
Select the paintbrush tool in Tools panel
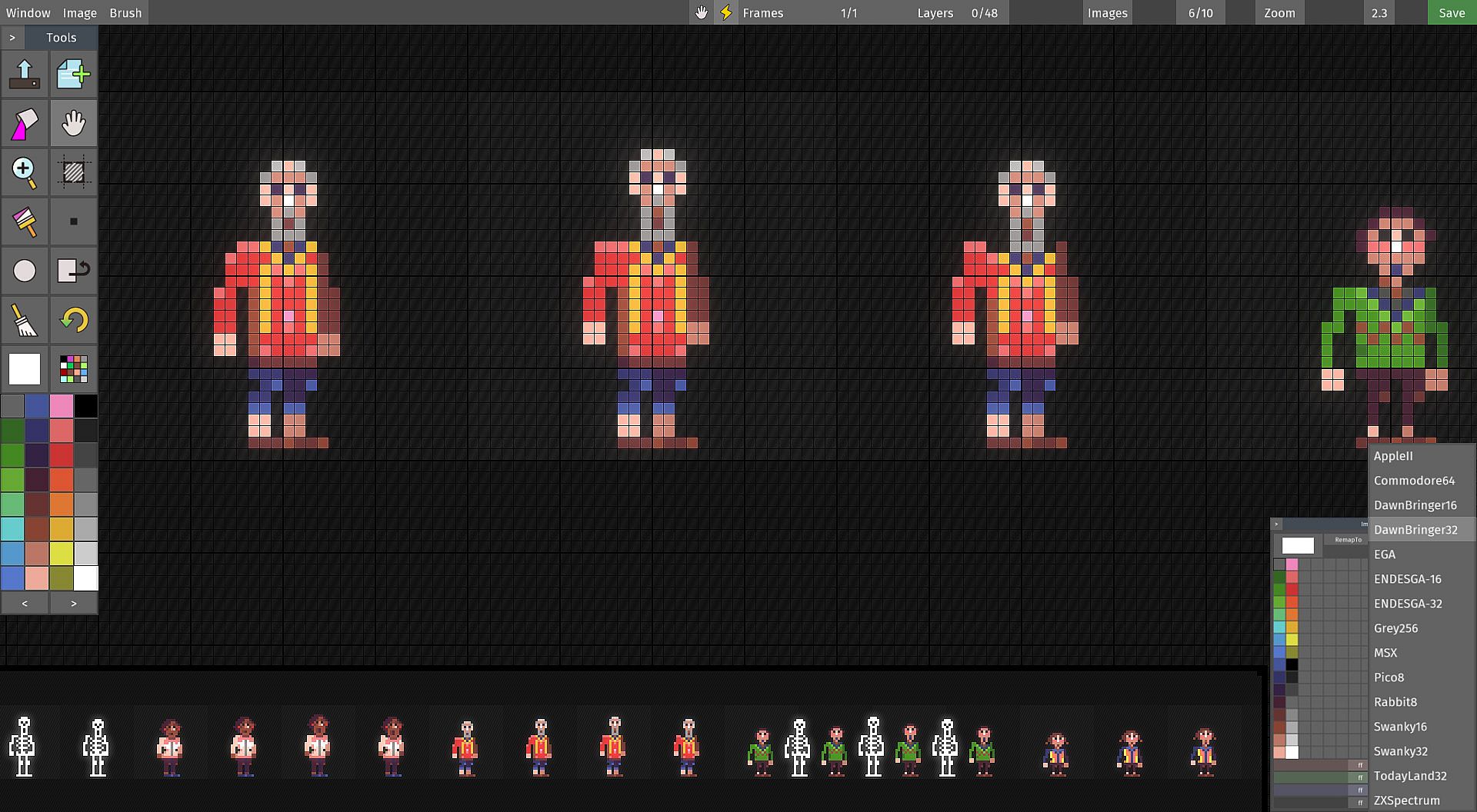[25, 221]
